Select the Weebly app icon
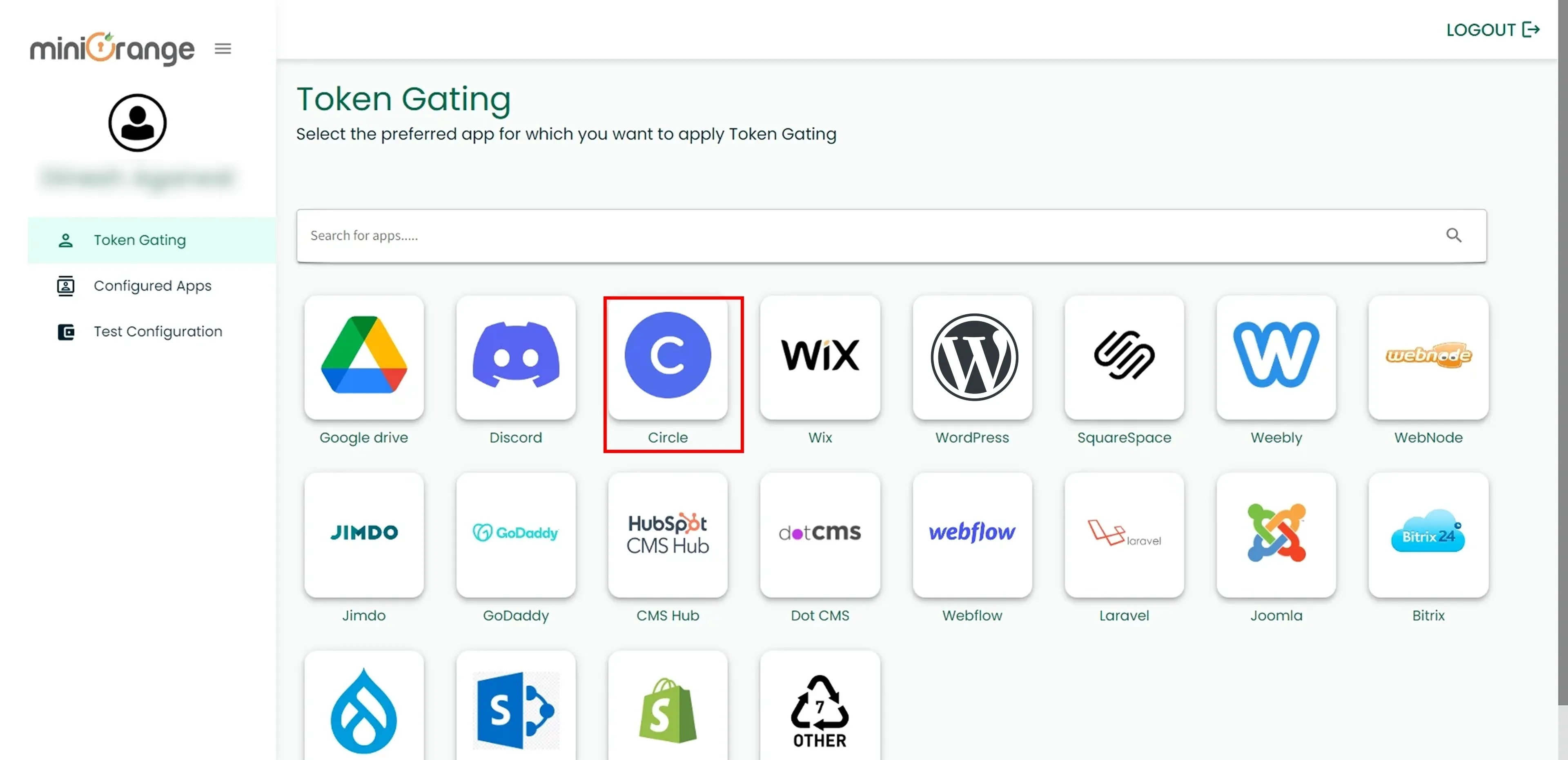 1276,357
